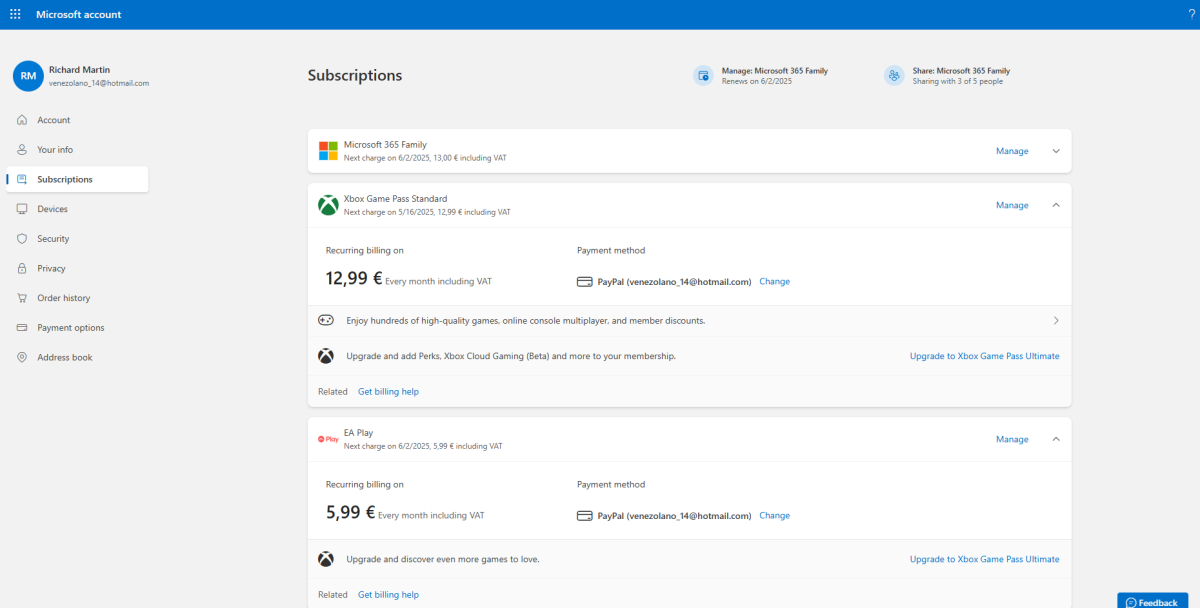Click Xbox icon beside 'Upgrade and discover'
Viewport: 1200px width, 608px height.
(x=326, y=559)
